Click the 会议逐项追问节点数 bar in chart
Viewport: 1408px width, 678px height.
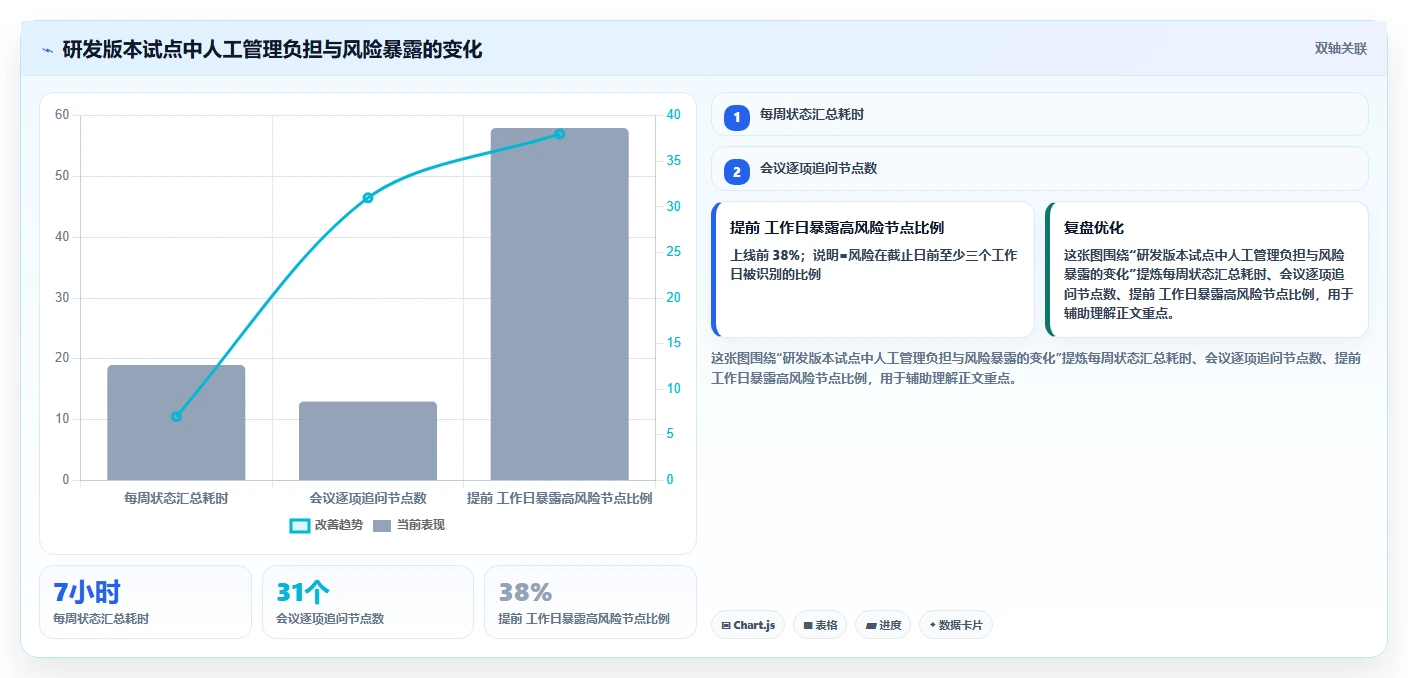368,441
